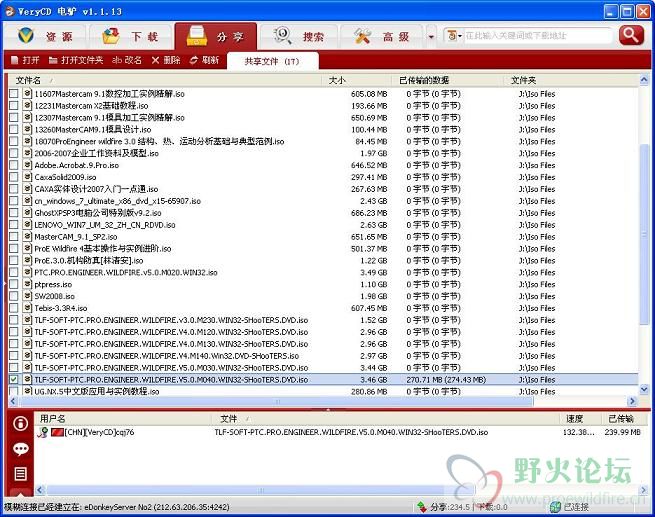Click file icon of GhostXPSP3 iso row
The width and height of the screenshot is (655, 517).
pyautogui.click(x=27, y=213)
